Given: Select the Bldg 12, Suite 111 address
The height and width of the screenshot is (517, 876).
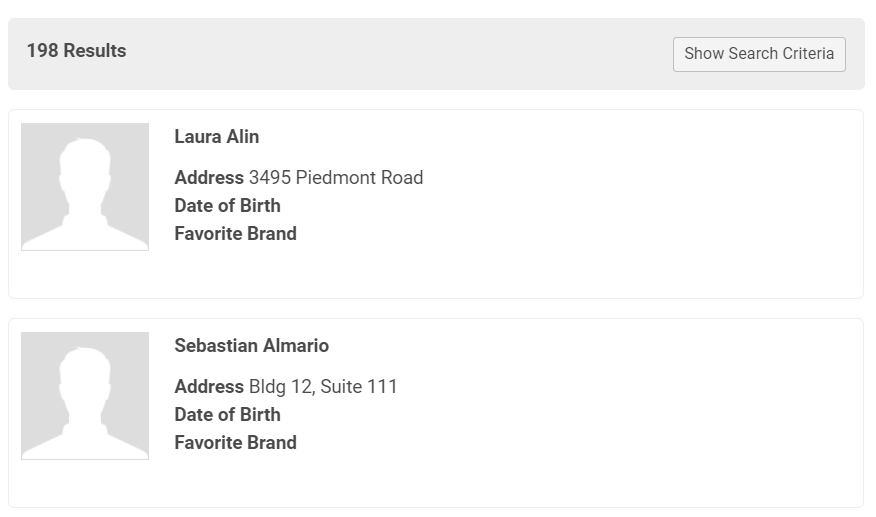Looking at the screenshot, I should [x=323, y=387].
